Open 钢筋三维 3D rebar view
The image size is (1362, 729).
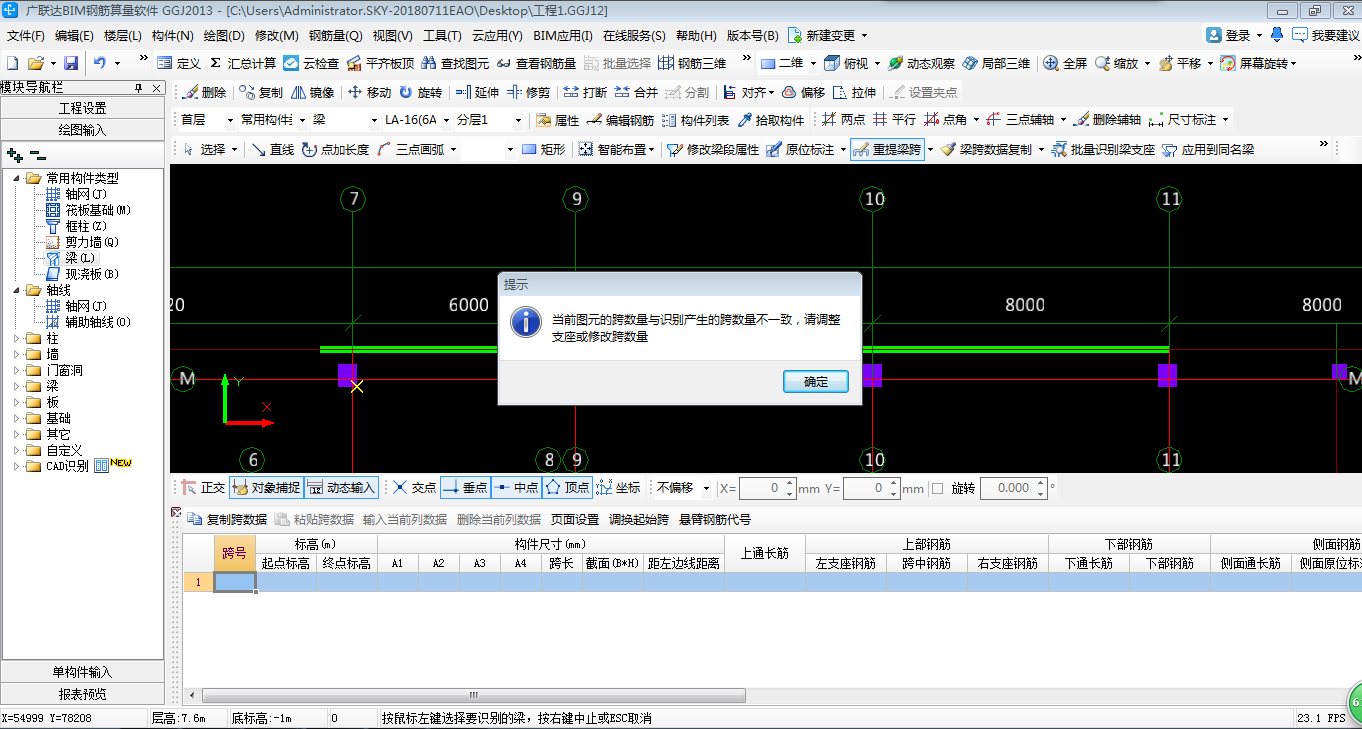(x=693, y=63)
